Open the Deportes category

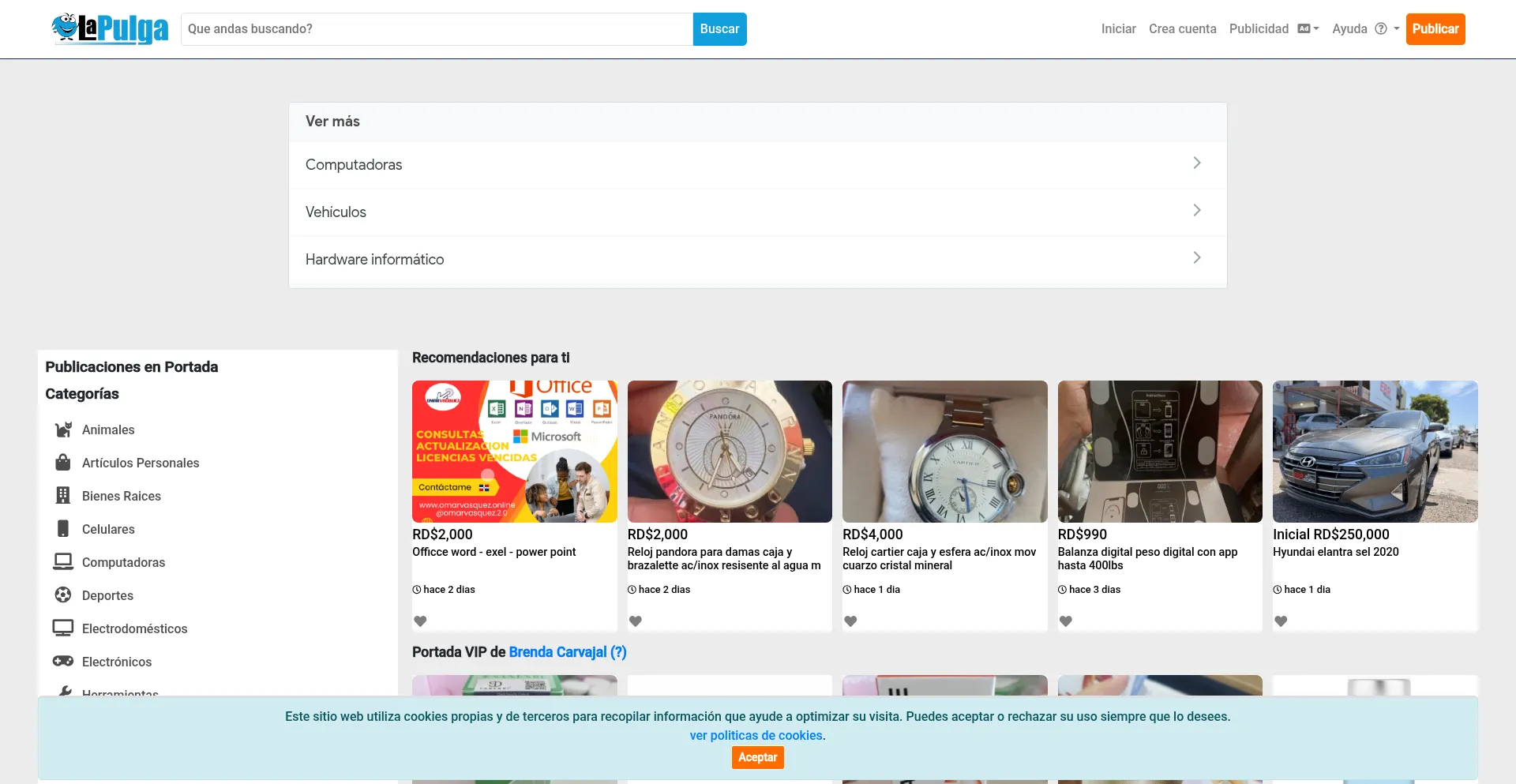click(x=107, y=595)
